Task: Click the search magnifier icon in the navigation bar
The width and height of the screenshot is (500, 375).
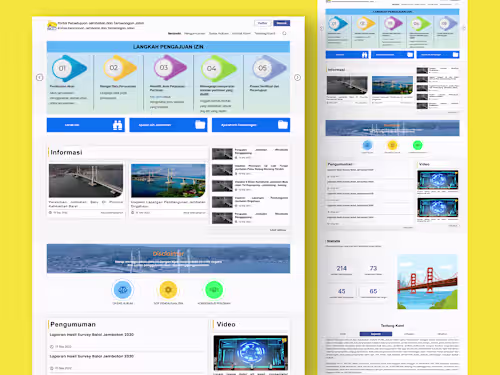Action: tap(284, 33)
